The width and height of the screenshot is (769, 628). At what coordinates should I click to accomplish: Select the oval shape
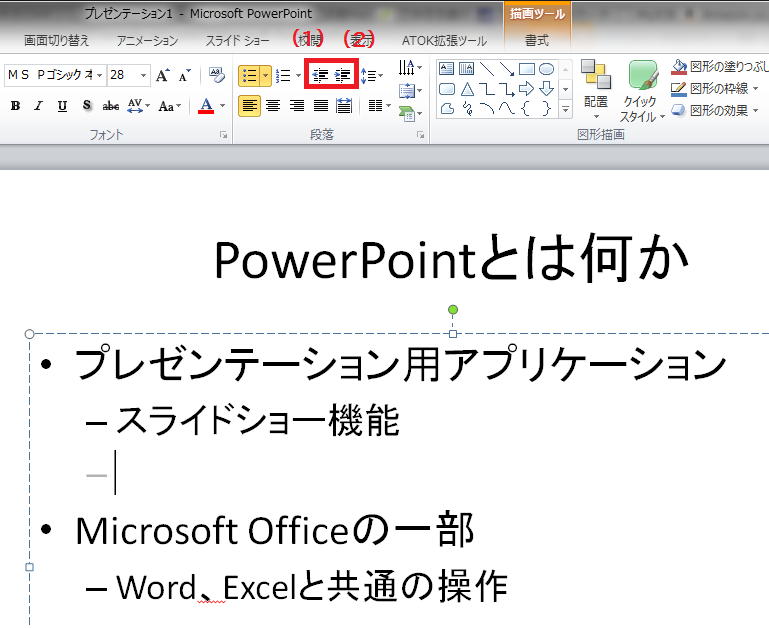tap(546, 69)
